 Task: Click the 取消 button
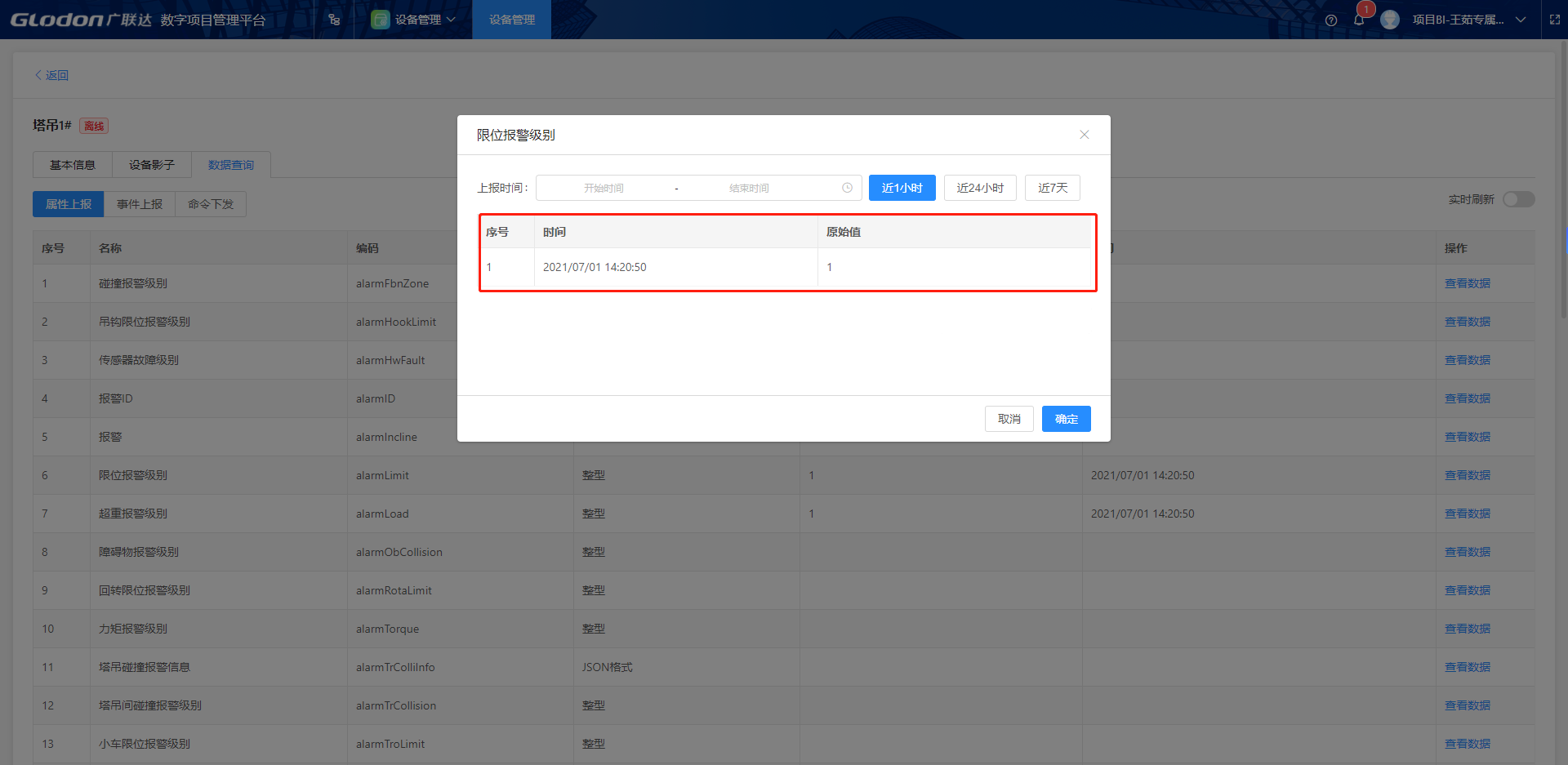coord(1009,419)
